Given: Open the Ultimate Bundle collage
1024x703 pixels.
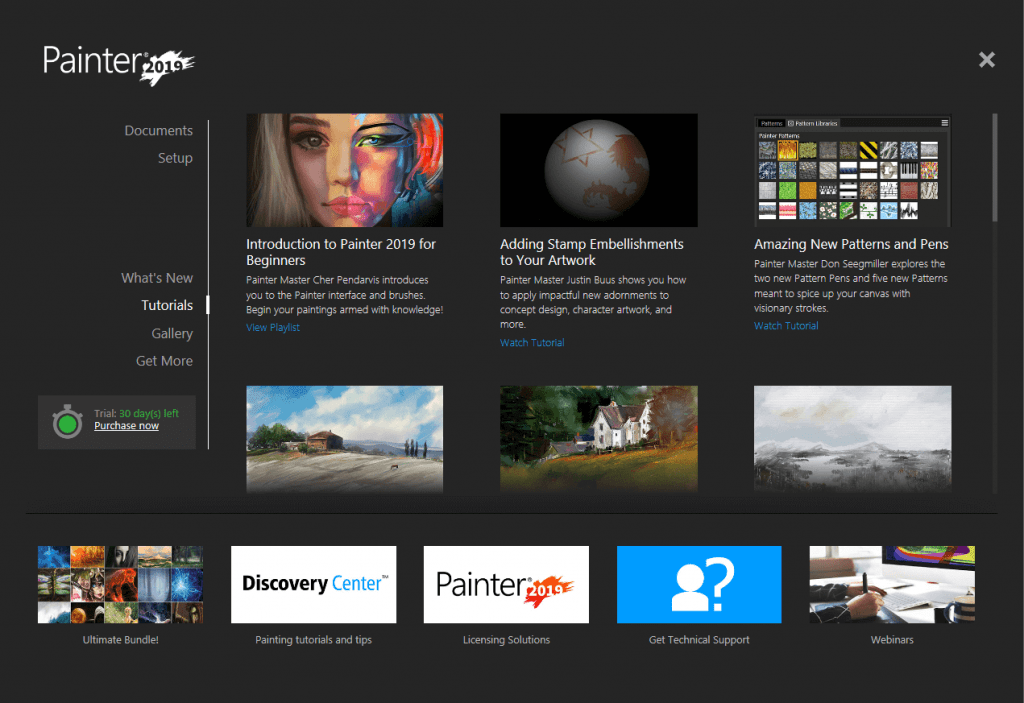Looking at the screenshot, I should pos(119,585).
